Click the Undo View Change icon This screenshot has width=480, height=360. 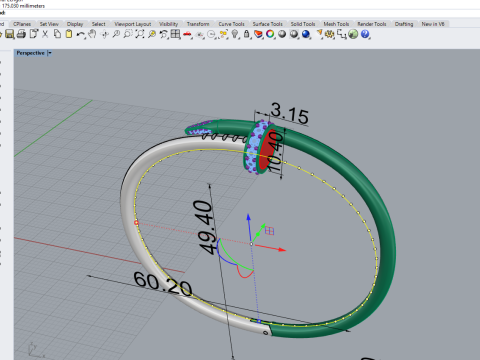(163, 34)
